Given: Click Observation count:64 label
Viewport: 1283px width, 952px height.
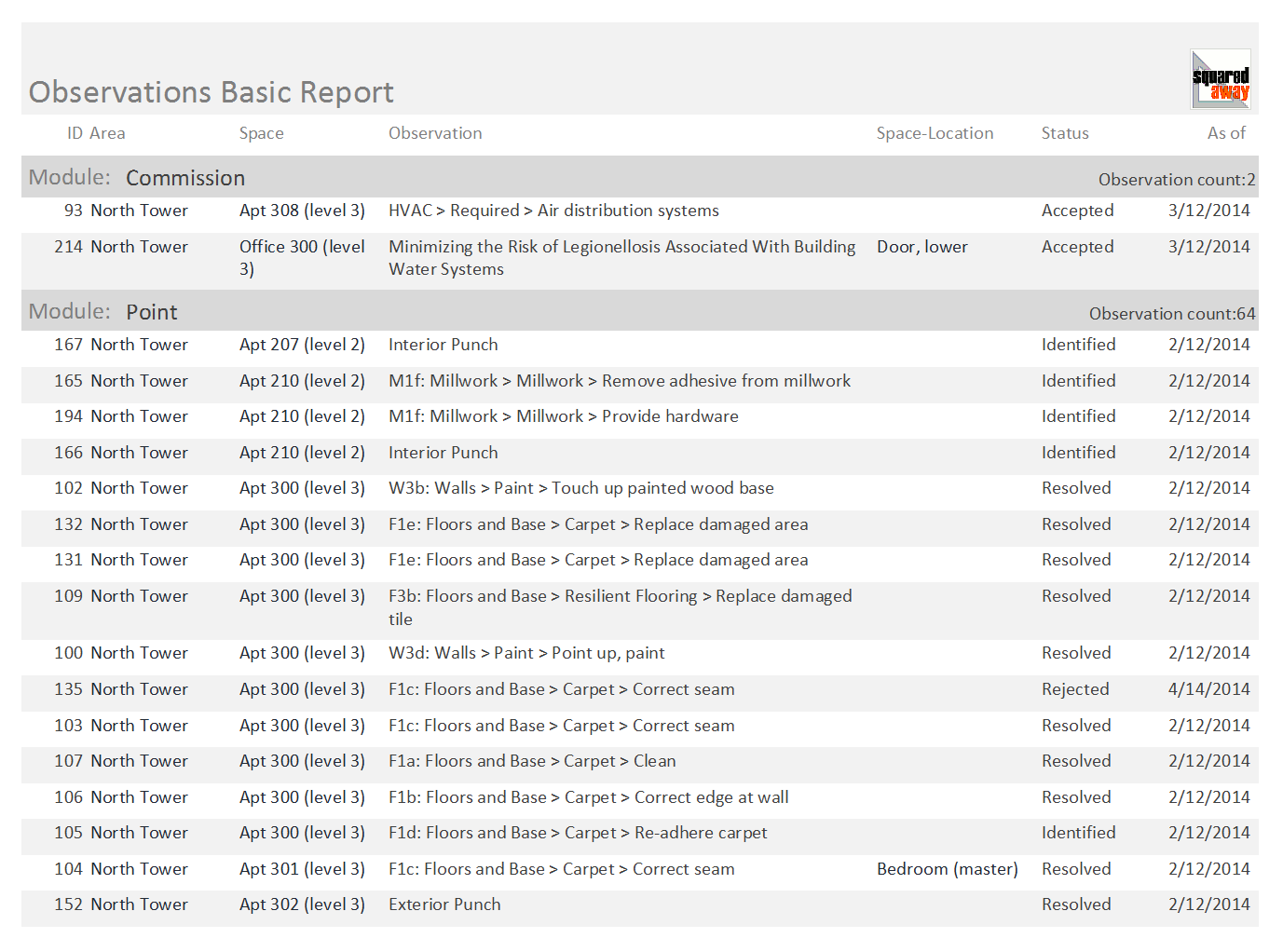Looking at the screenshot, I should click(x=1172, y=314).
